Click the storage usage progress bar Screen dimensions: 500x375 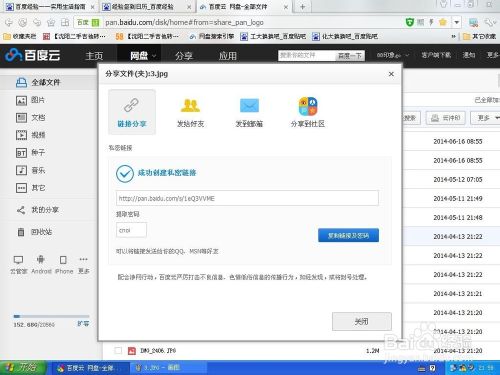point(51,316)
